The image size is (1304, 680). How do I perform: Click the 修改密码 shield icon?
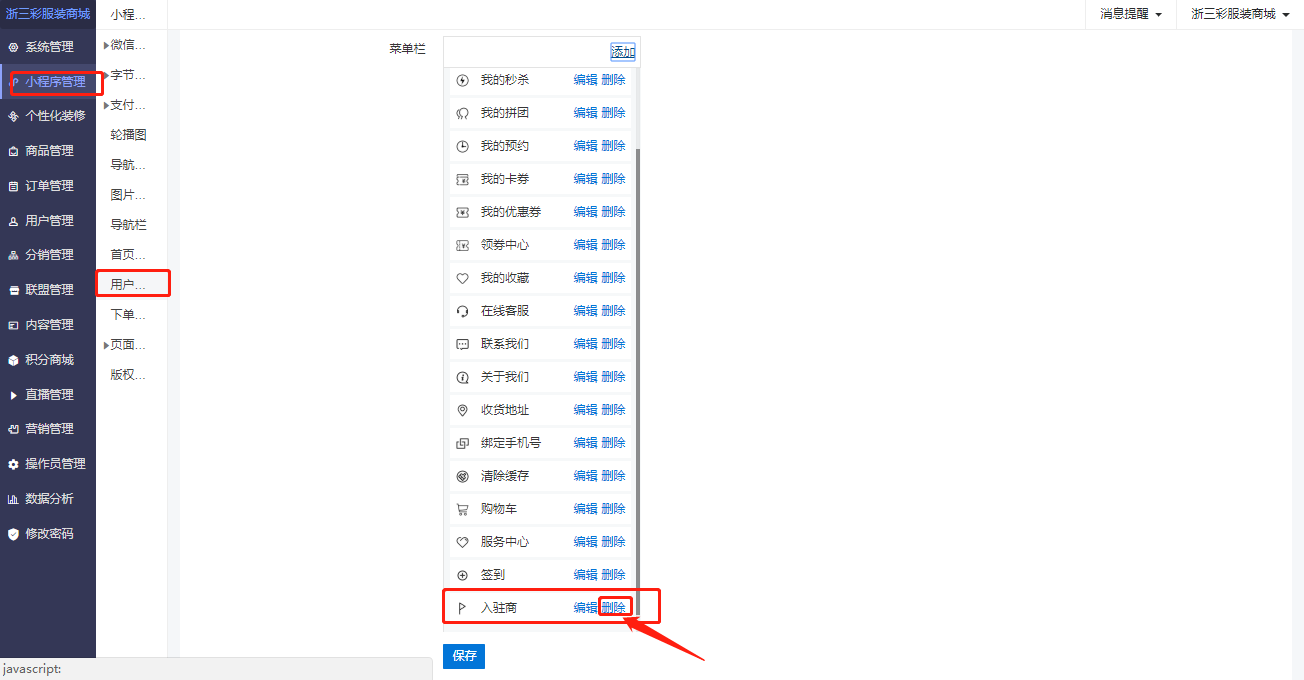coord(13,534)
